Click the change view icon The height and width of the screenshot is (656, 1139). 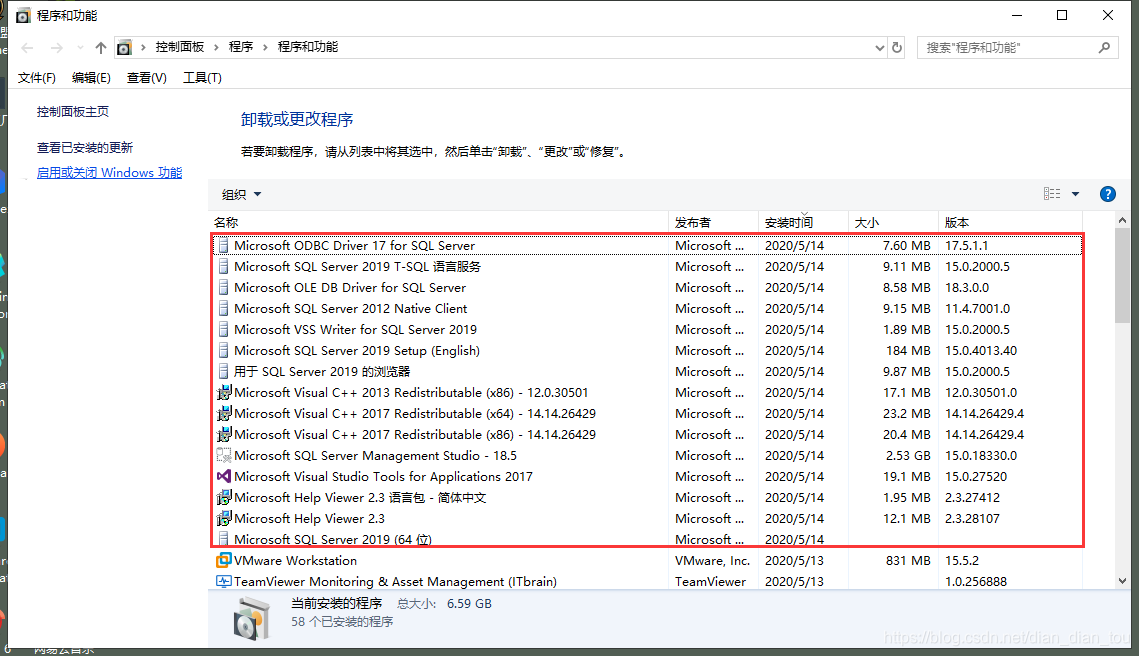pos(1052,193)
